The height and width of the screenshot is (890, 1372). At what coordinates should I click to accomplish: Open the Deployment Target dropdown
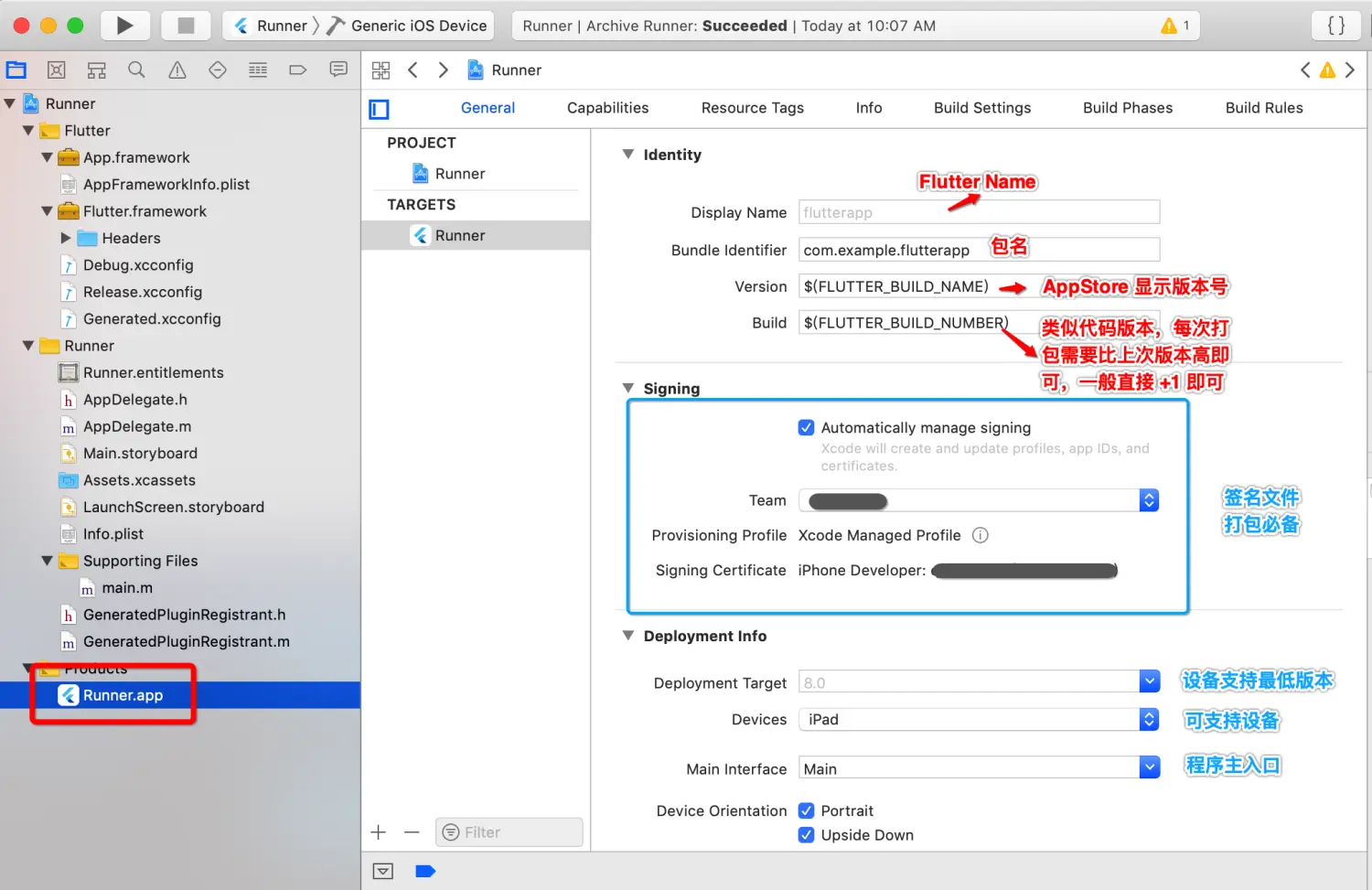1150,681
